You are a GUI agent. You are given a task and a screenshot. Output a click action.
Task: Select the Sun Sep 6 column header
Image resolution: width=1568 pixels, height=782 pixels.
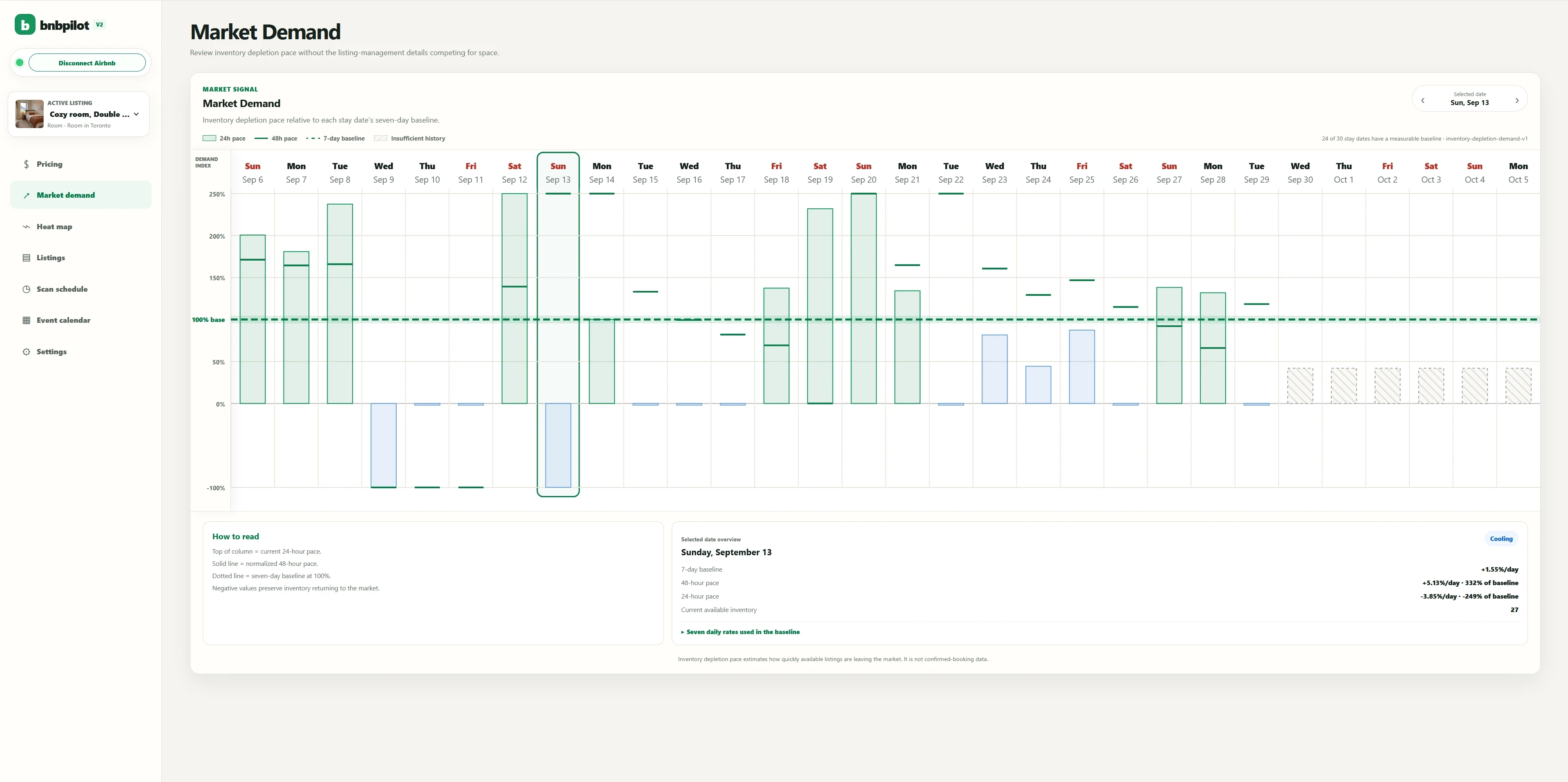coord(252,173)
